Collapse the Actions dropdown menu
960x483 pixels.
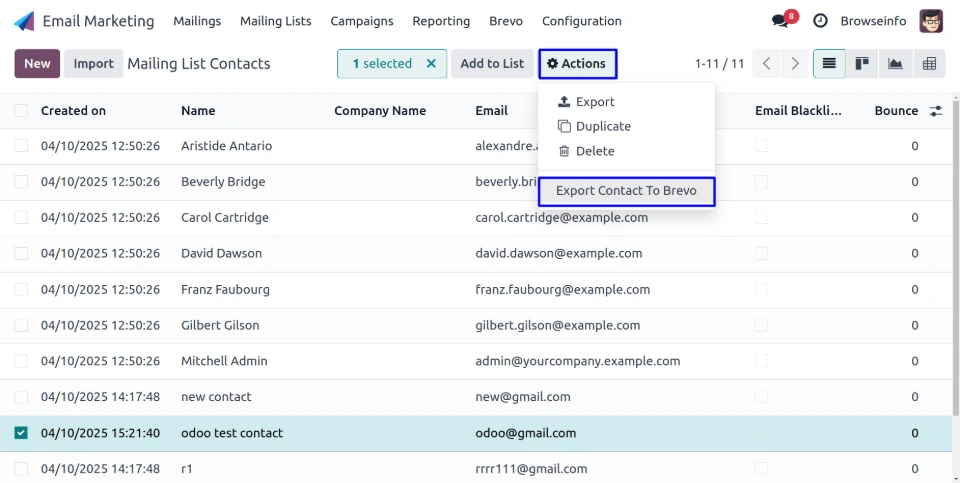click(x=577, y=64)
